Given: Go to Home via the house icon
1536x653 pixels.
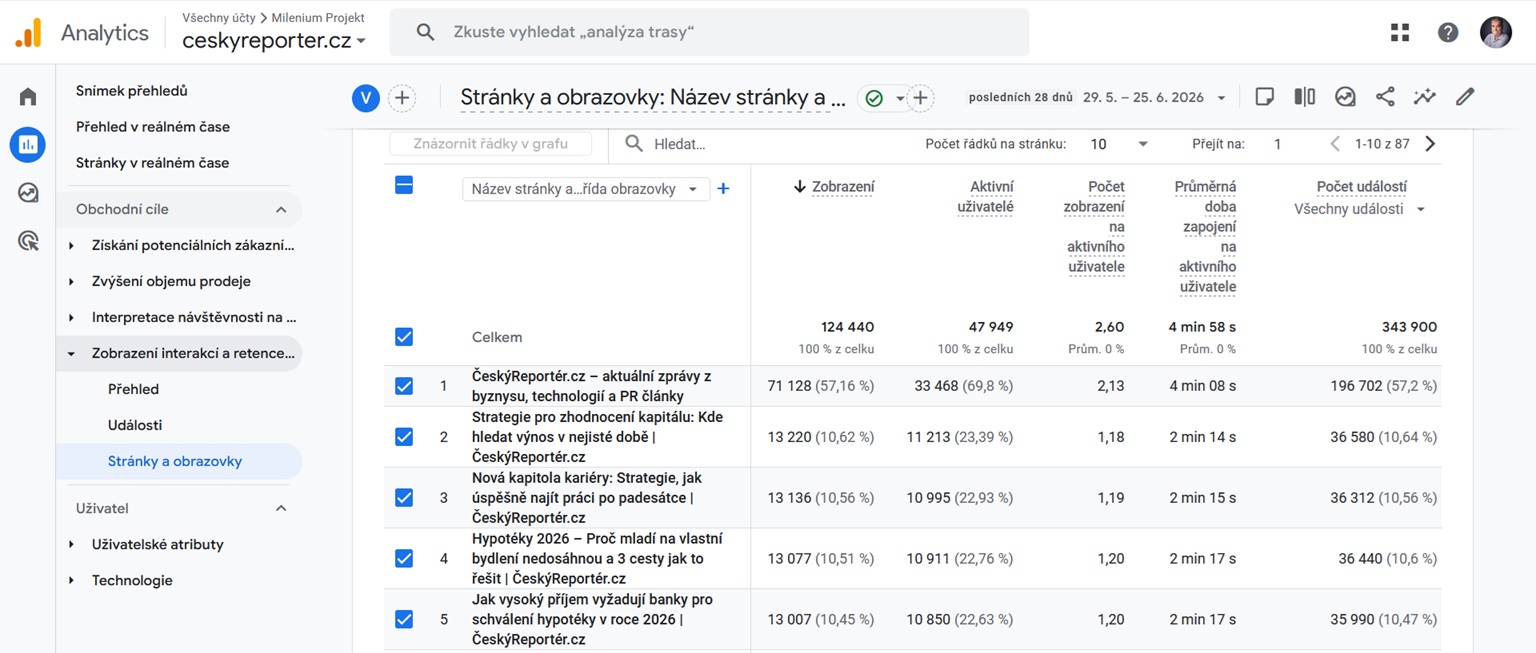Looking at the screenshot, I should point(28,96).
